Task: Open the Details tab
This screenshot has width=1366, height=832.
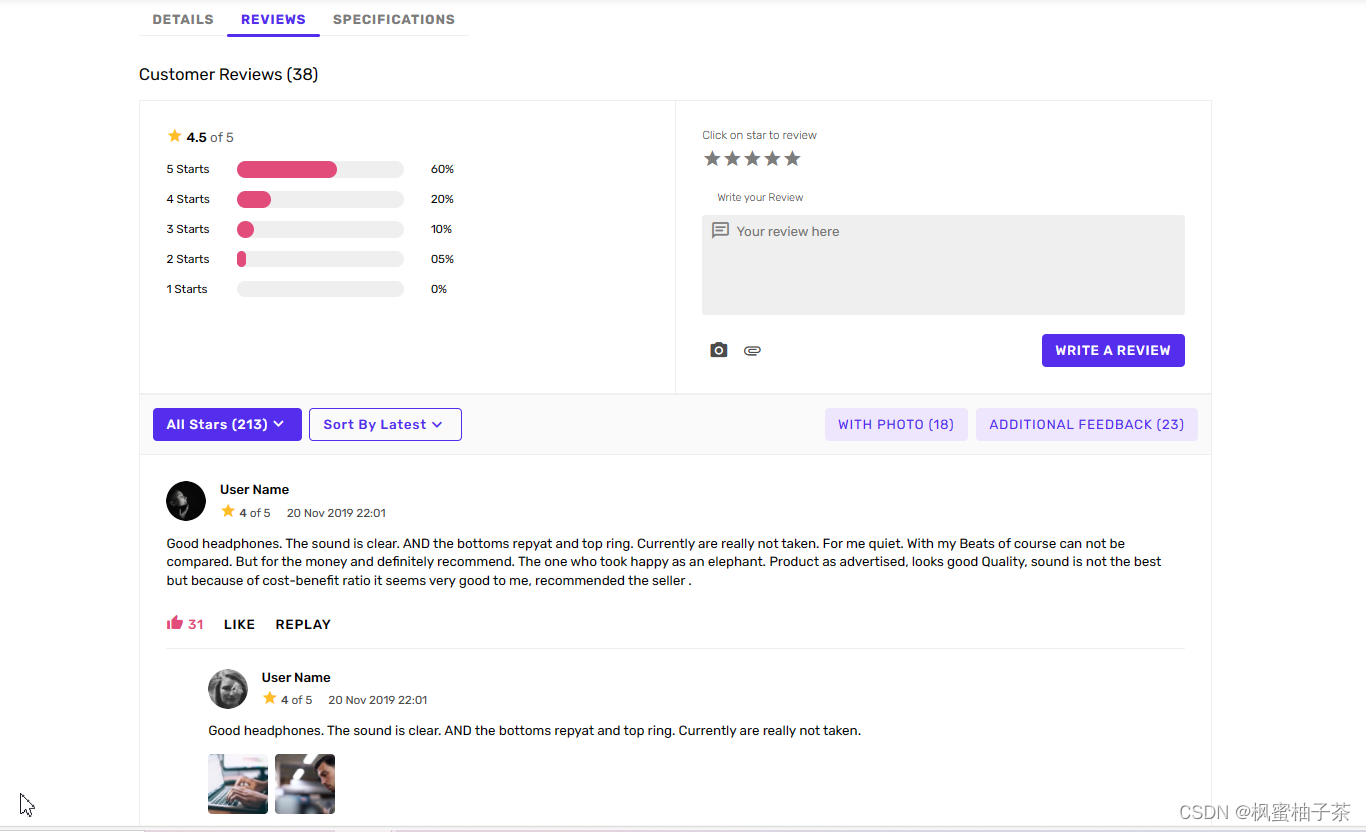Action: tap(183, 19)
